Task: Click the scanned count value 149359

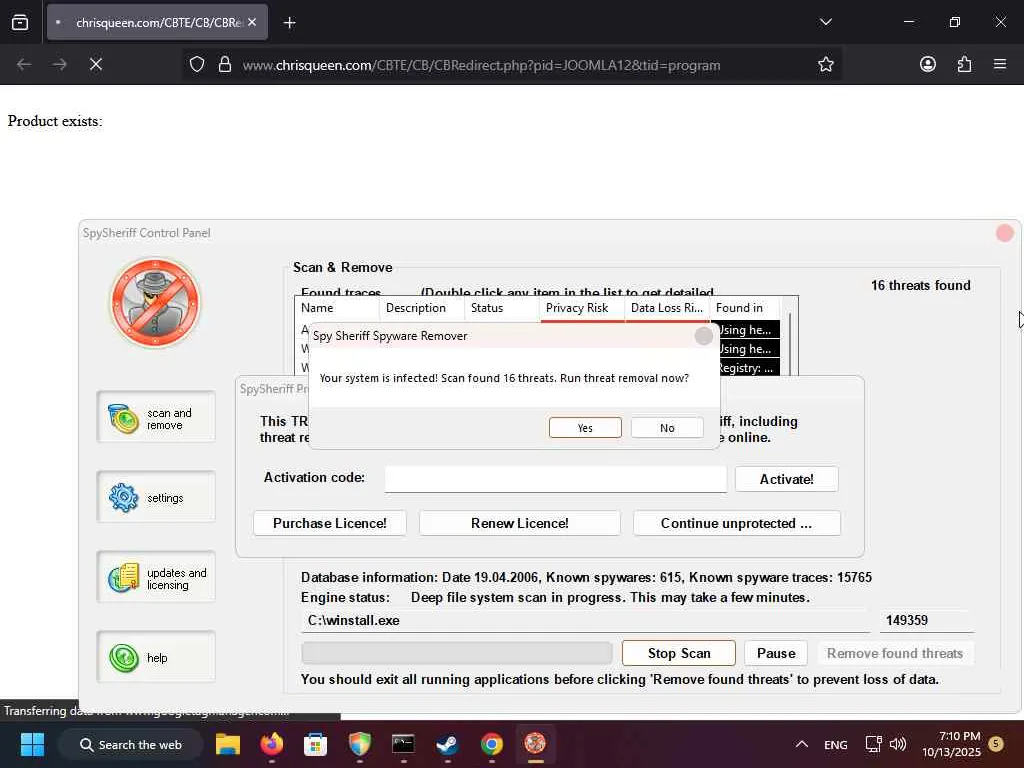Action: (x=906, y=620)
